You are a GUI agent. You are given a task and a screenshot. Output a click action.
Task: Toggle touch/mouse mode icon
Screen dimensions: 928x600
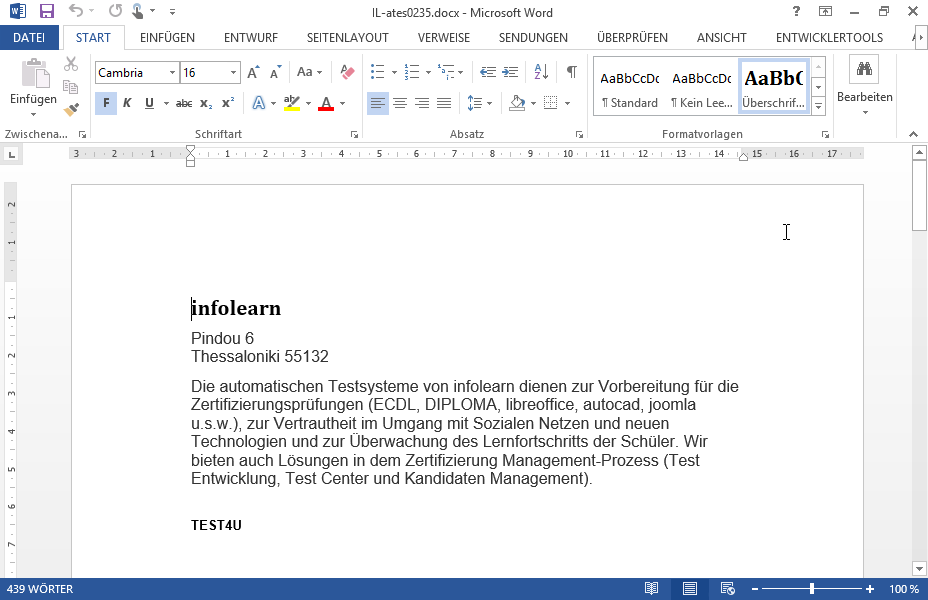click(x=138, y=11)
